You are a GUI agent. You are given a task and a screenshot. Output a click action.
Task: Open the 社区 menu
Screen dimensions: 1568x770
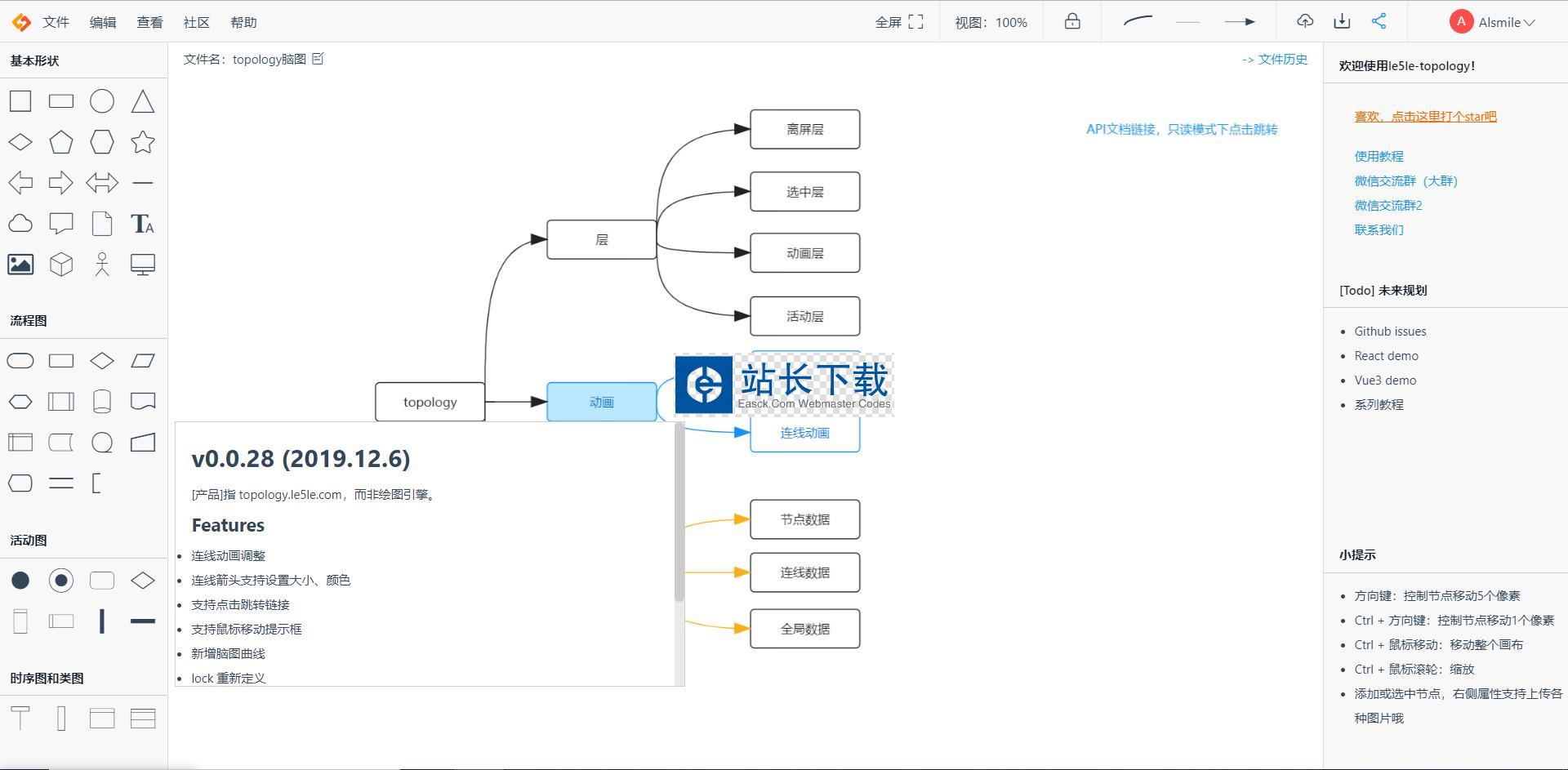(196, 22)
